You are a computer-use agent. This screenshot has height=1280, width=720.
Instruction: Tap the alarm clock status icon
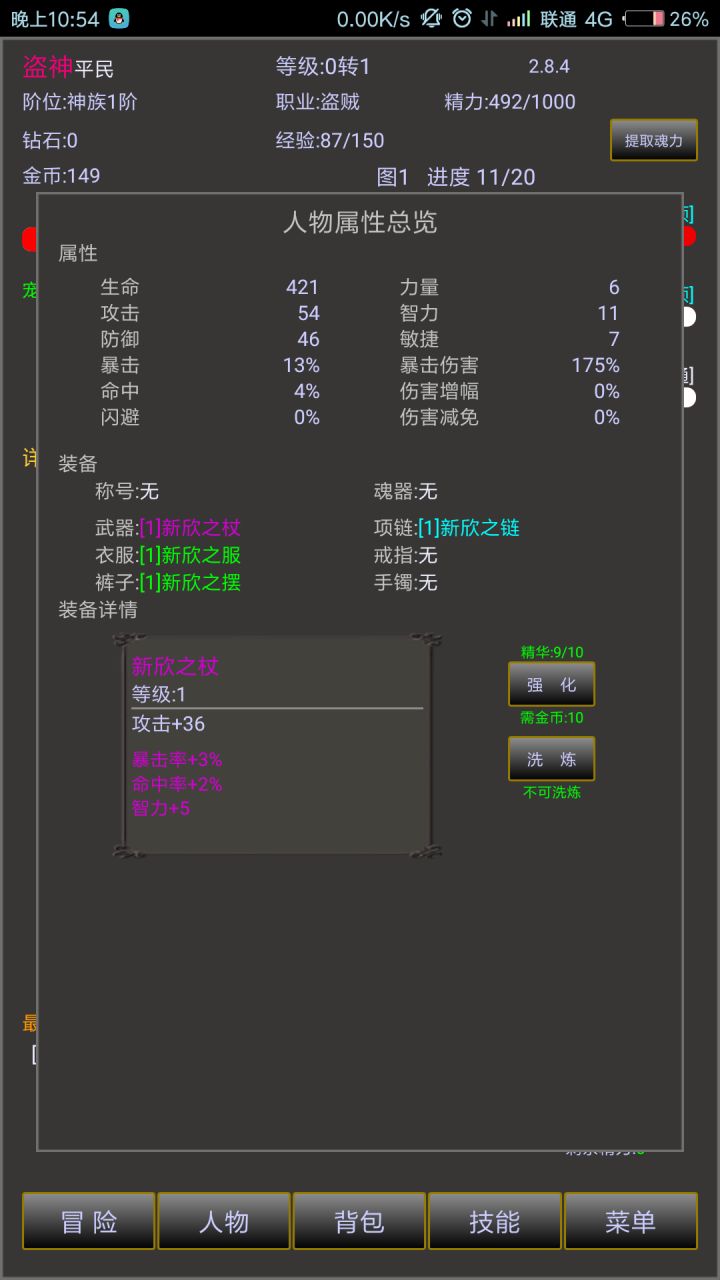click(461, 18)
